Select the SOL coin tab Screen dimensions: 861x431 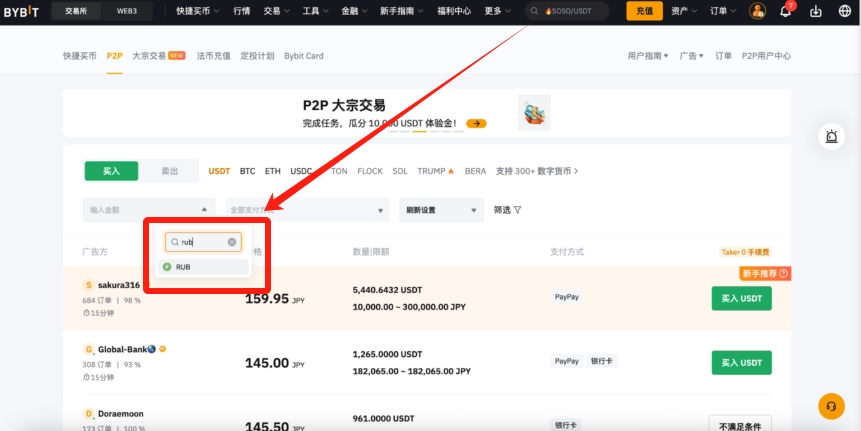tap(400, 171)
